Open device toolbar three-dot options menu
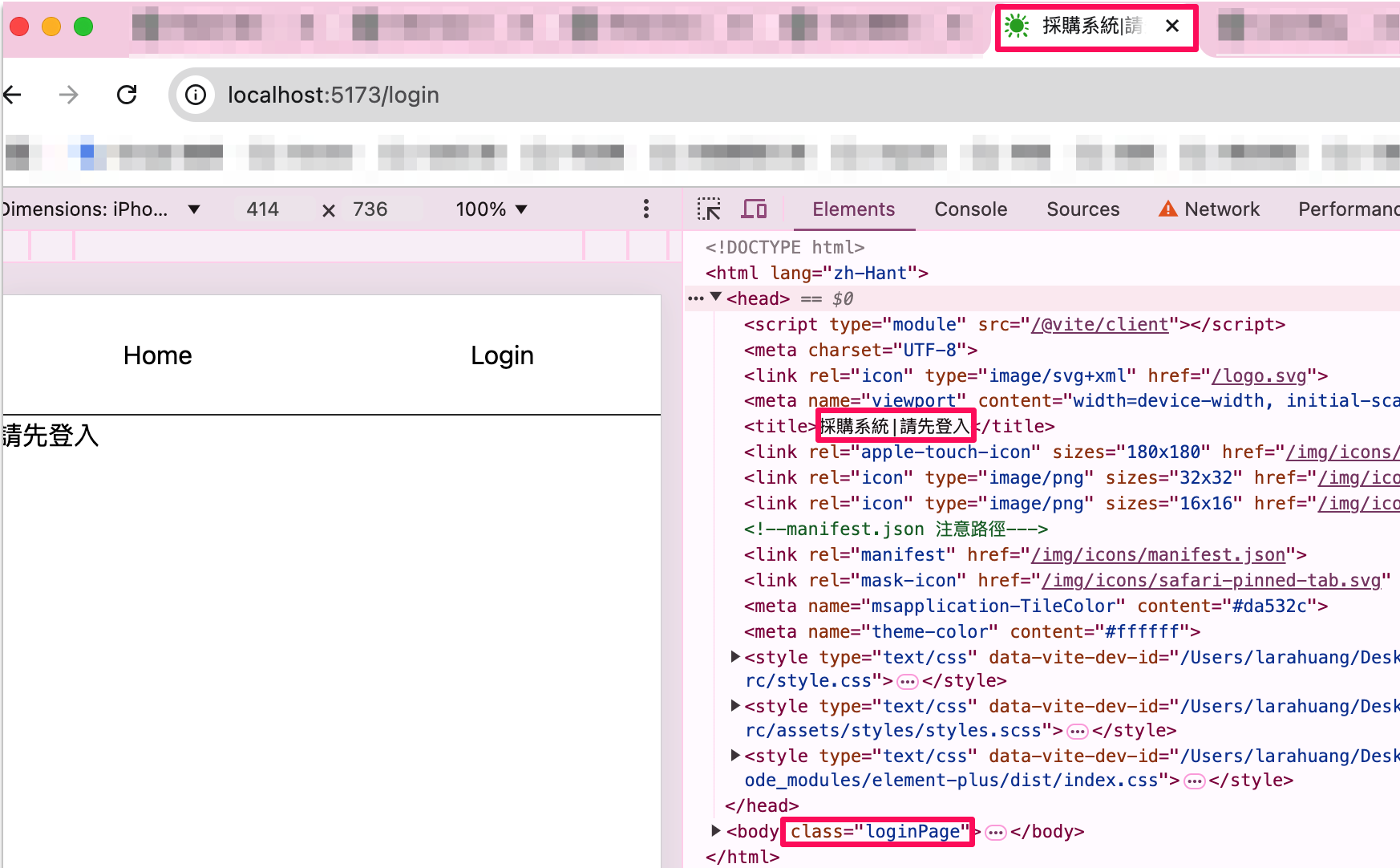The width and height of the screenshot is (1400, 868). [645, 209]
